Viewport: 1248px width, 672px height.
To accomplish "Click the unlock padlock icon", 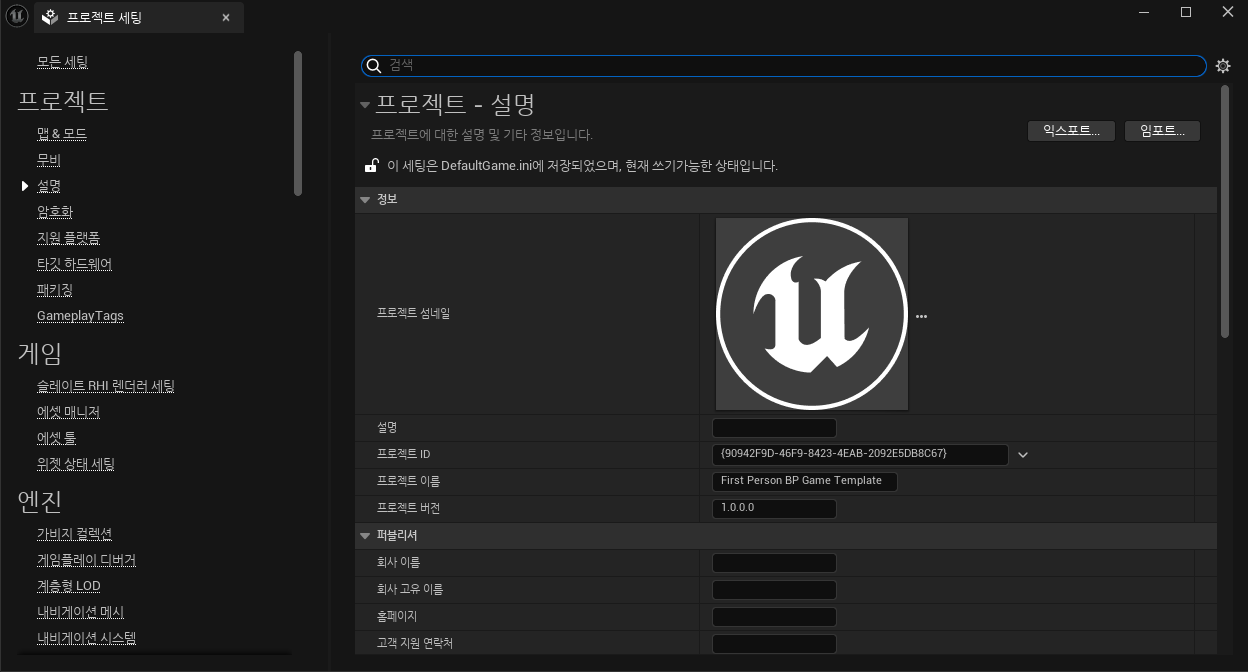I will 371,165.
